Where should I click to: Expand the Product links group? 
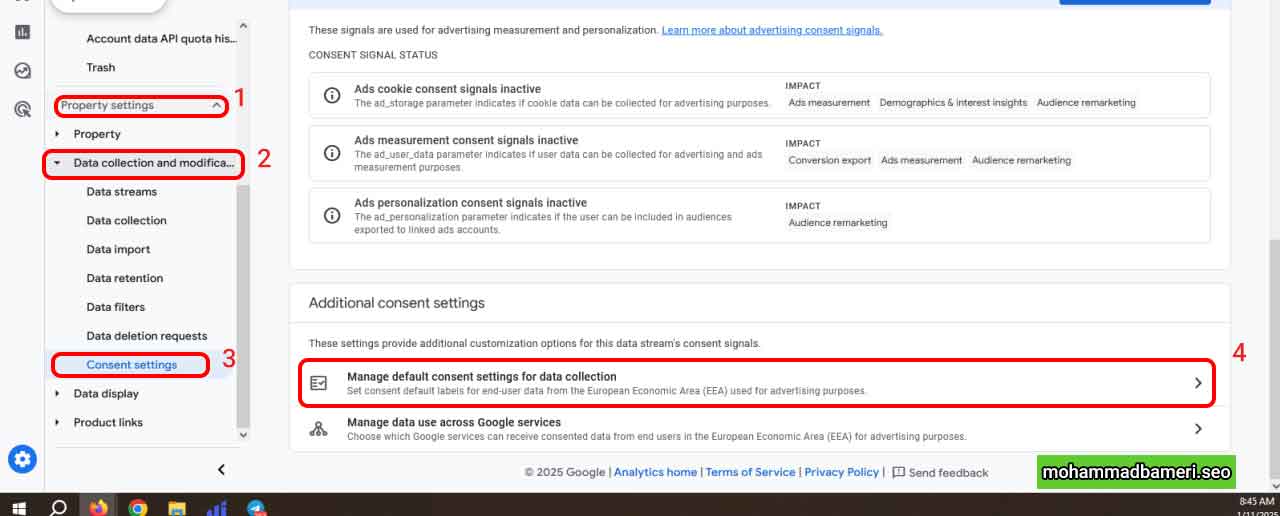[57, 422]
